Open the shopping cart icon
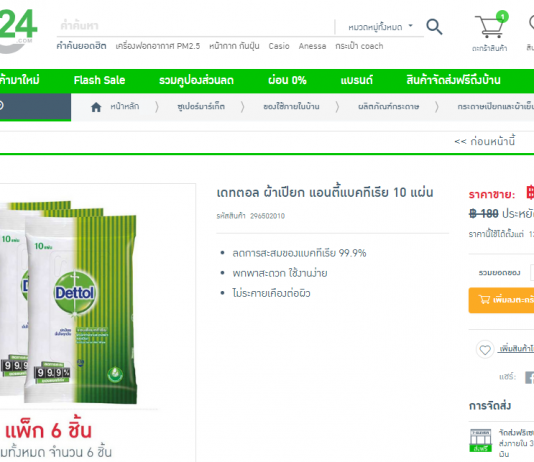This screenshot has width=534, height=462. pyautogui.click(x=489, y=27)
